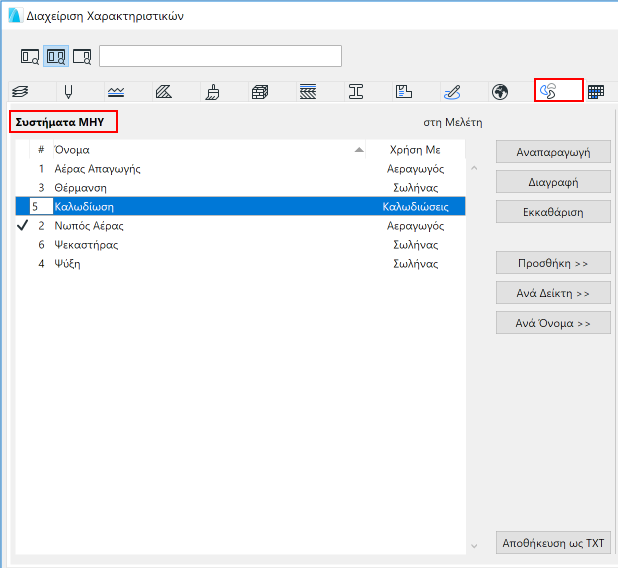Viewport: 618px width, 568px height.
Task: Click the Αναπαραγωγή button
Action: (x=553, y=152)
